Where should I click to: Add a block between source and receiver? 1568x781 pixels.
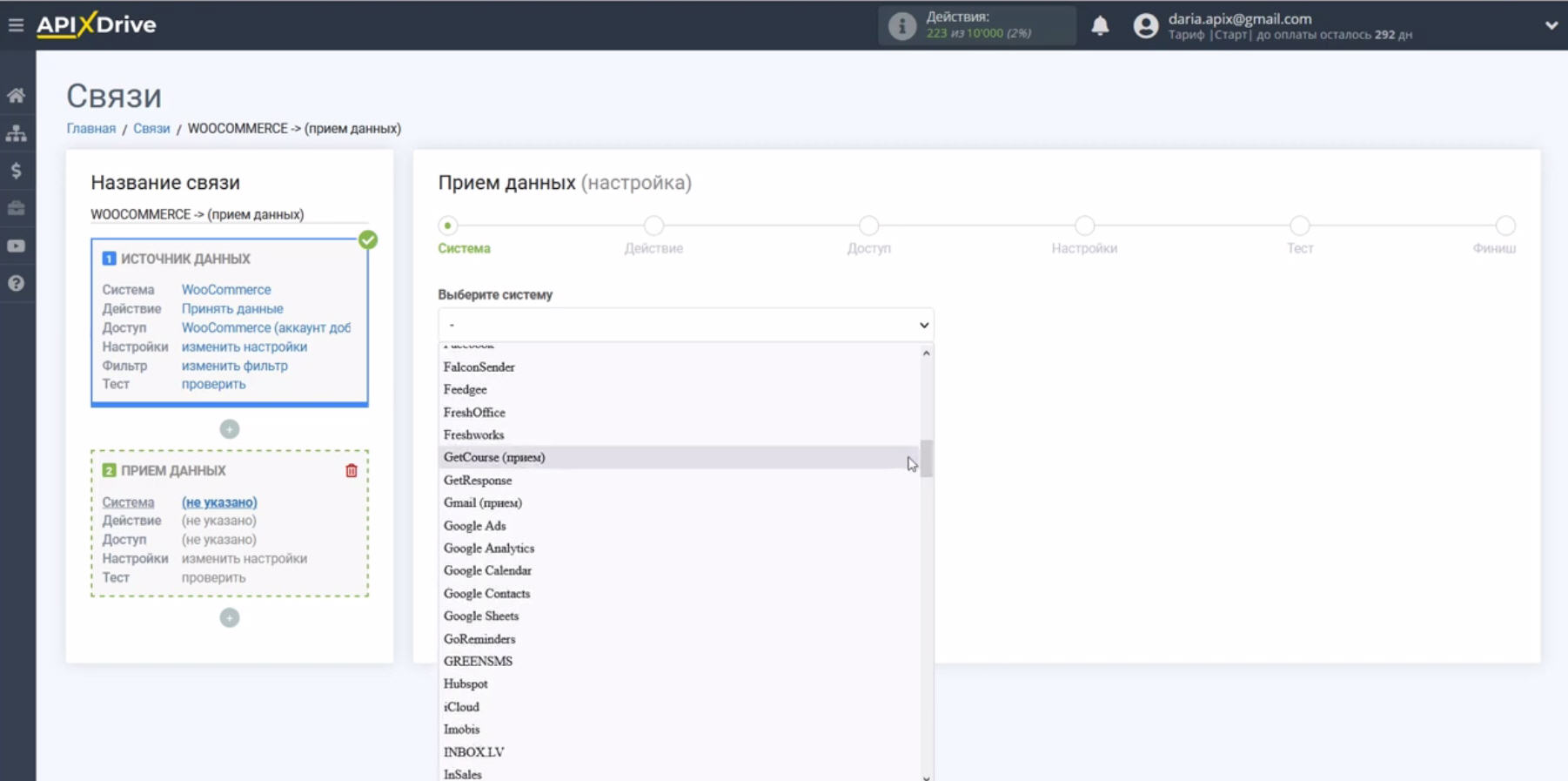point(230,429)
